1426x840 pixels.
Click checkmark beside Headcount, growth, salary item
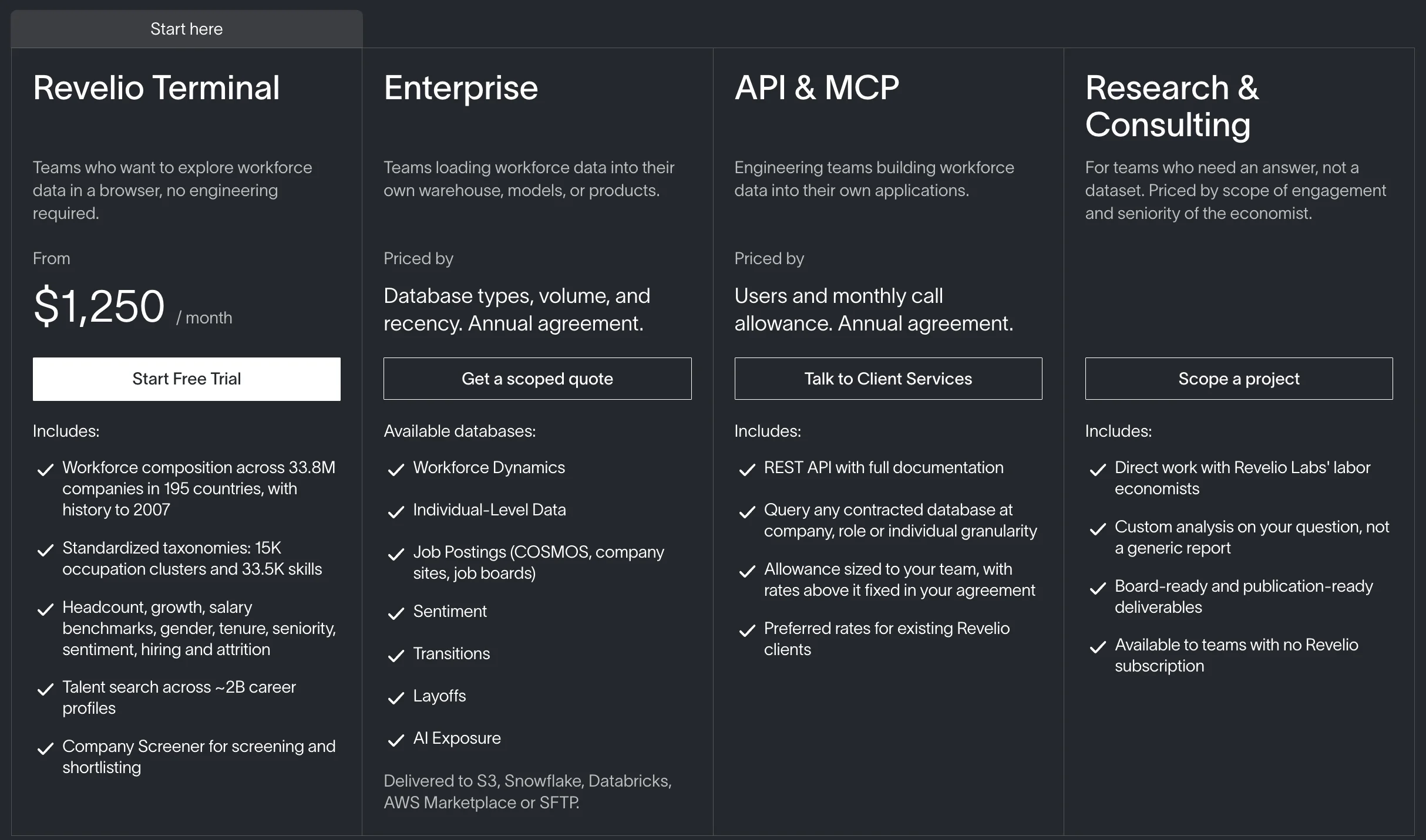coord(45,609)
